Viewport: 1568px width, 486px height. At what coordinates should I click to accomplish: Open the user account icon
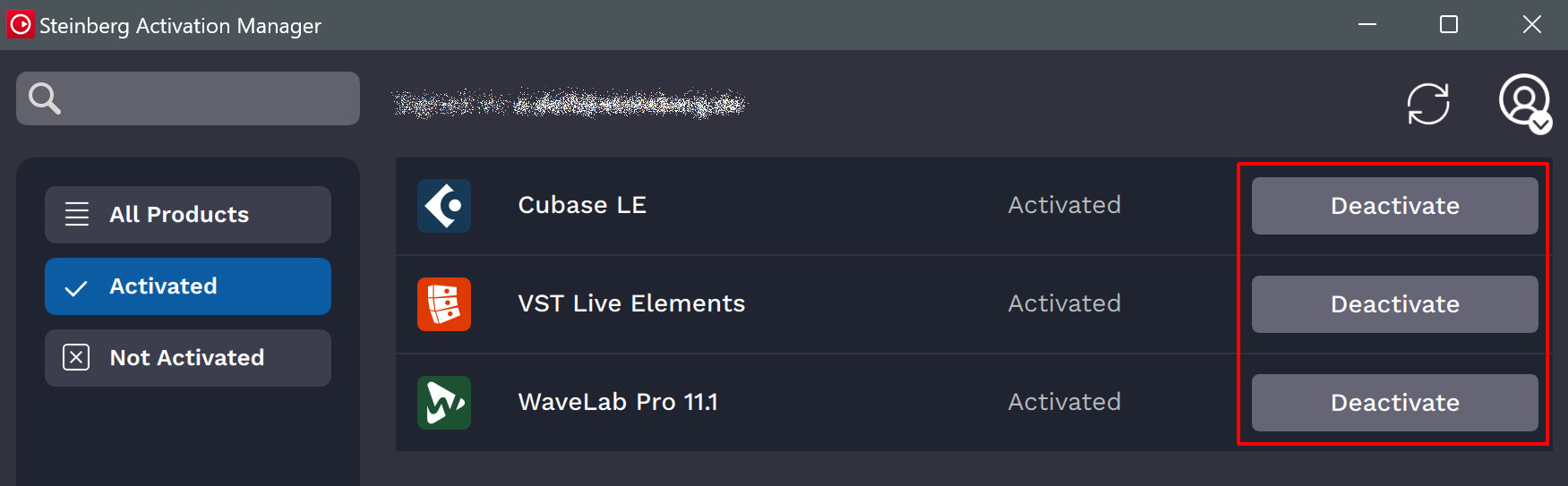1525,103
